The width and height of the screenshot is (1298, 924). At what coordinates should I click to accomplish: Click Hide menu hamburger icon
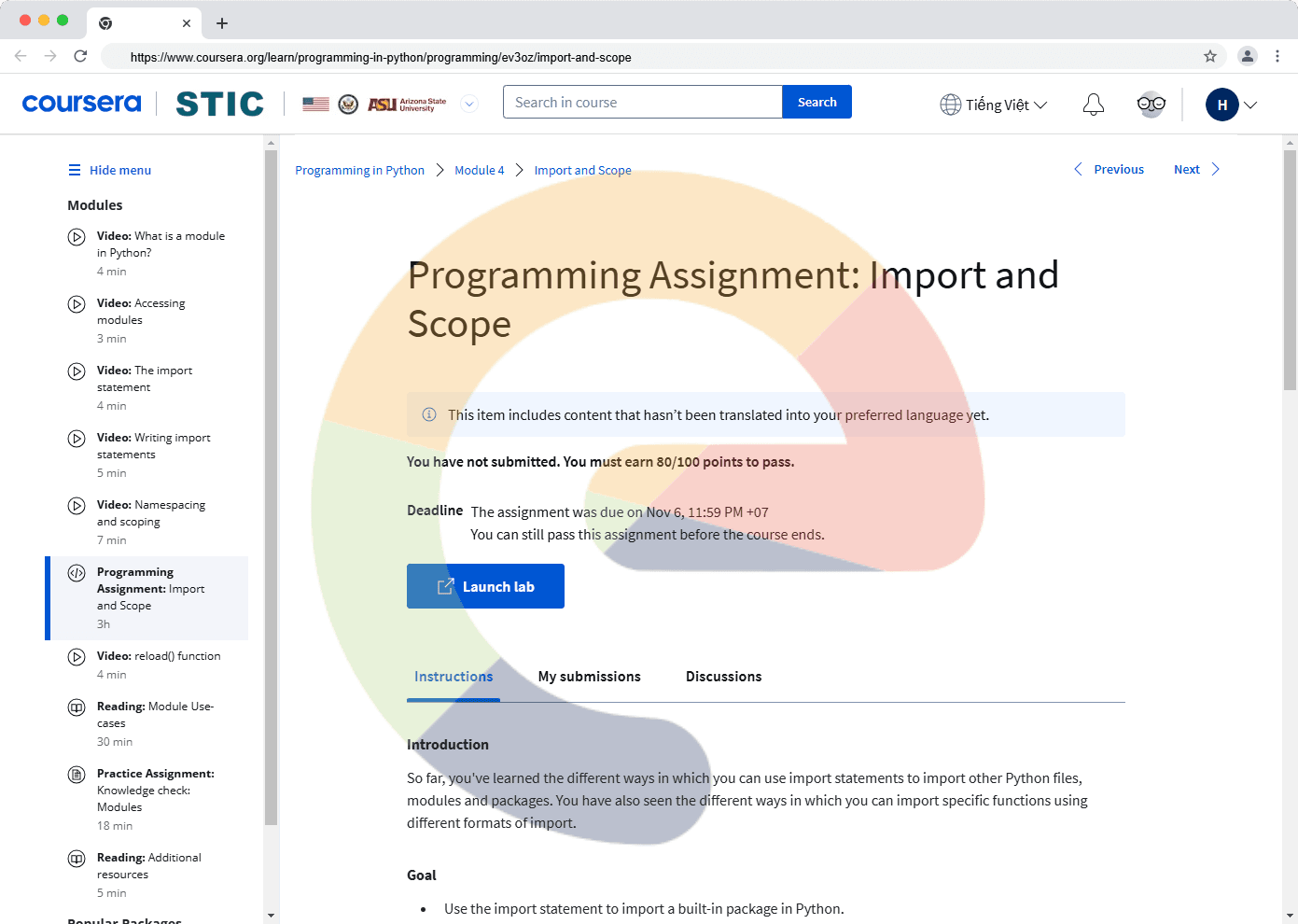tap(75, 170)
